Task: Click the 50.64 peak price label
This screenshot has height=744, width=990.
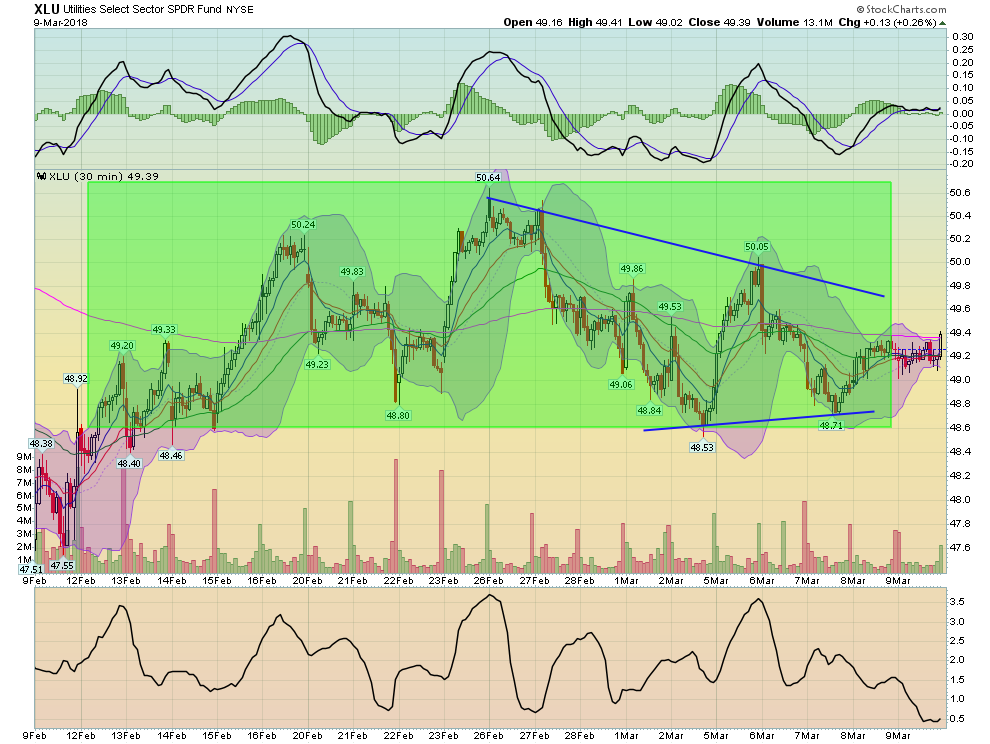Action: point(488,177)
